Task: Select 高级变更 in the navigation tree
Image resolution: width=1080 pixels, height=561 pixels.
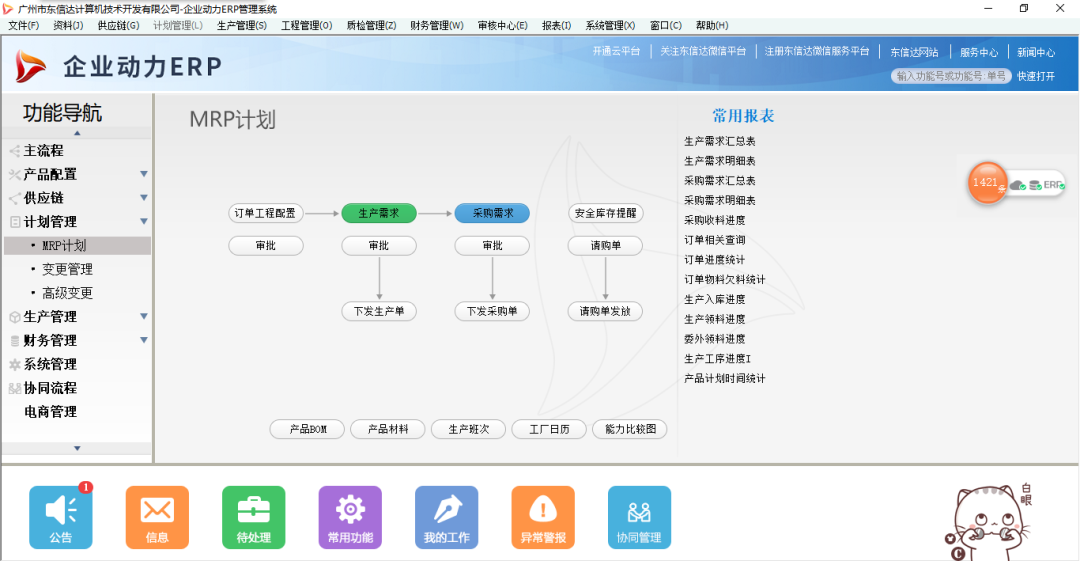Action: (67, 294)
